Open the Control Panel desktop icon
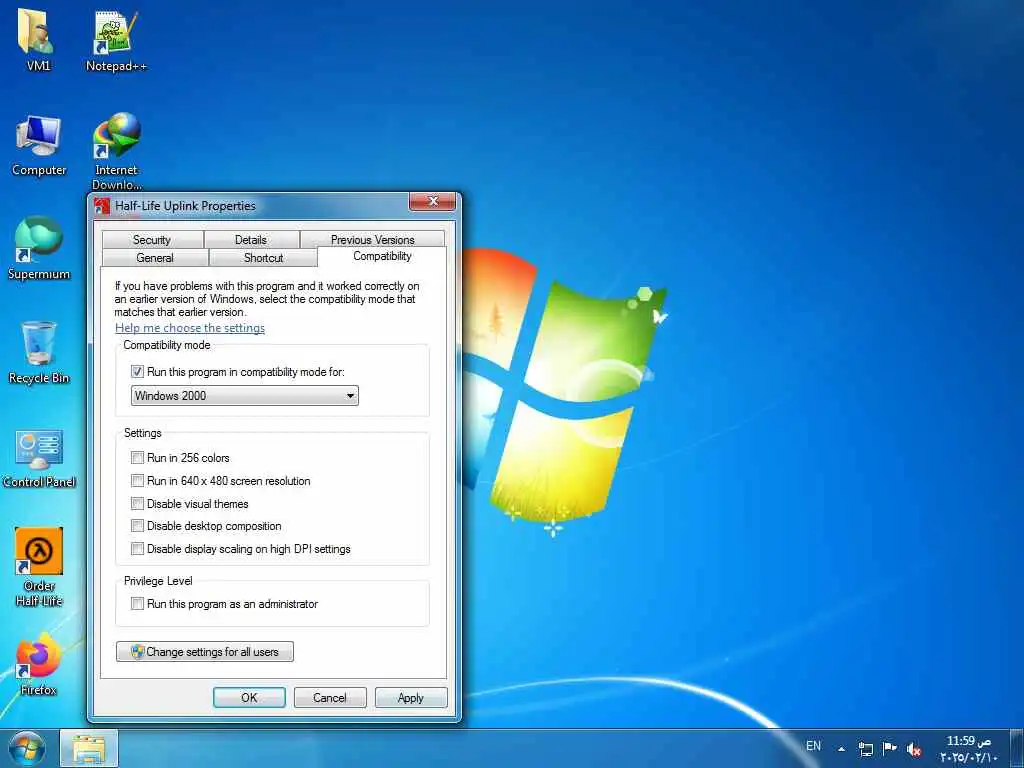 (39, 457)
